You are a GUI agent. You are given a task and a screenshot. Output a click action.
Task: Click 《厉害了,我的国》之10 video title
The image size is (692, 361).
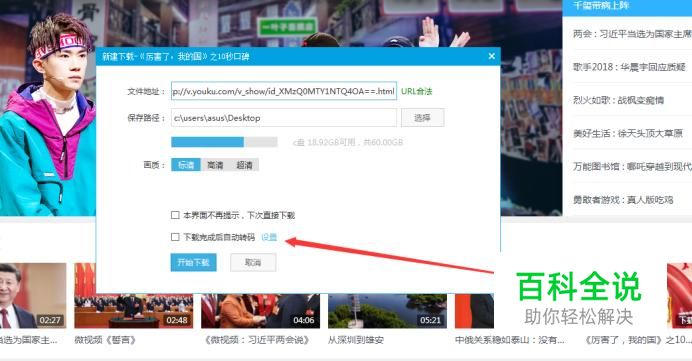[x=638, y=340]
